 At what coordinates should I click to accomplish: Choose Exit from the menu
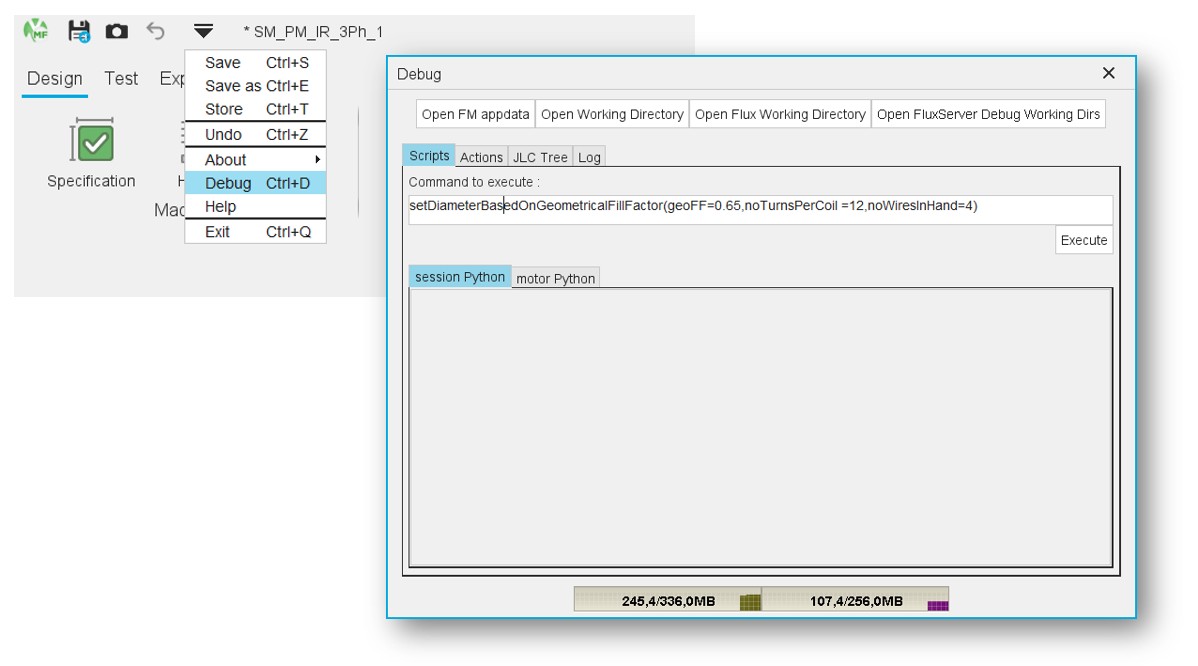tap(255, 232)
